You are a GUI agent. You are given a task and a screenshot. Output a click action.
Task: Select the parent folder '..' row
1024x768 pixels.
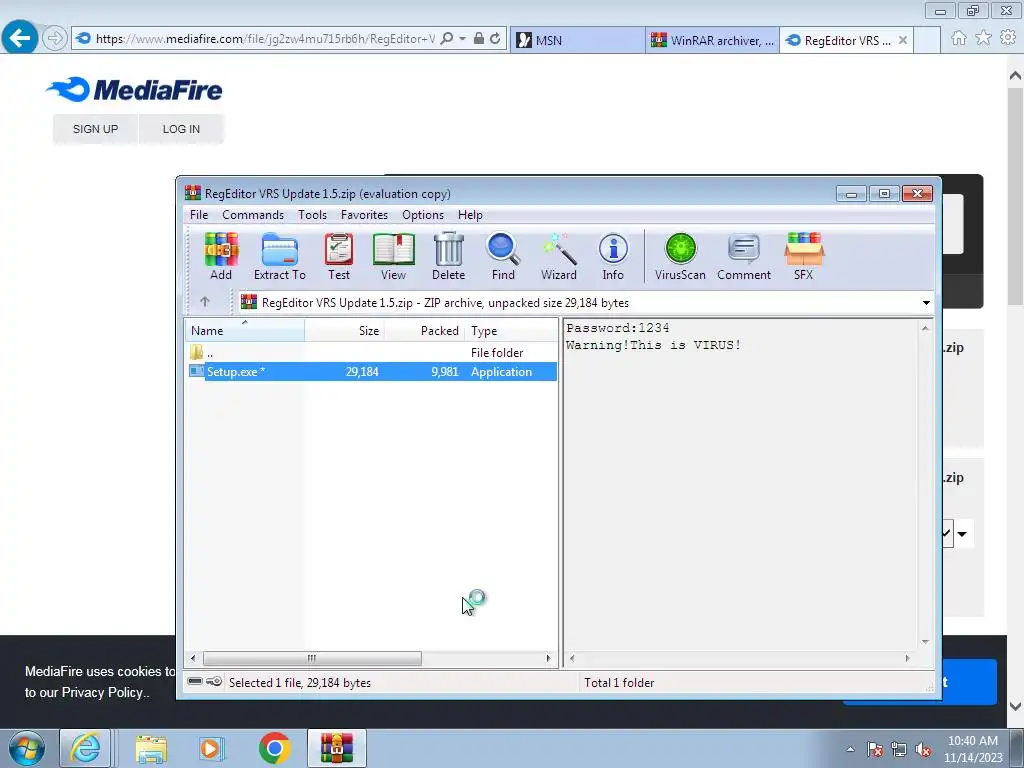(x=372, y=353)
